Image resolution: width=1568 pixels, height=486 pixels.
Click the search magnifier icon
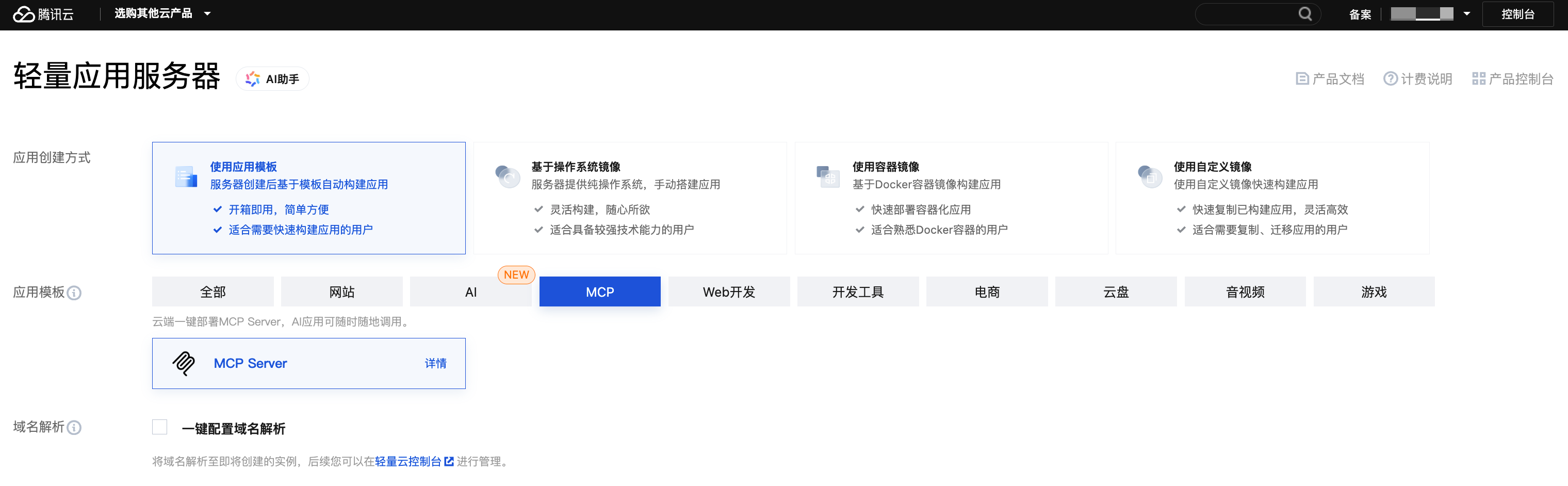[x=1305, y=14]
